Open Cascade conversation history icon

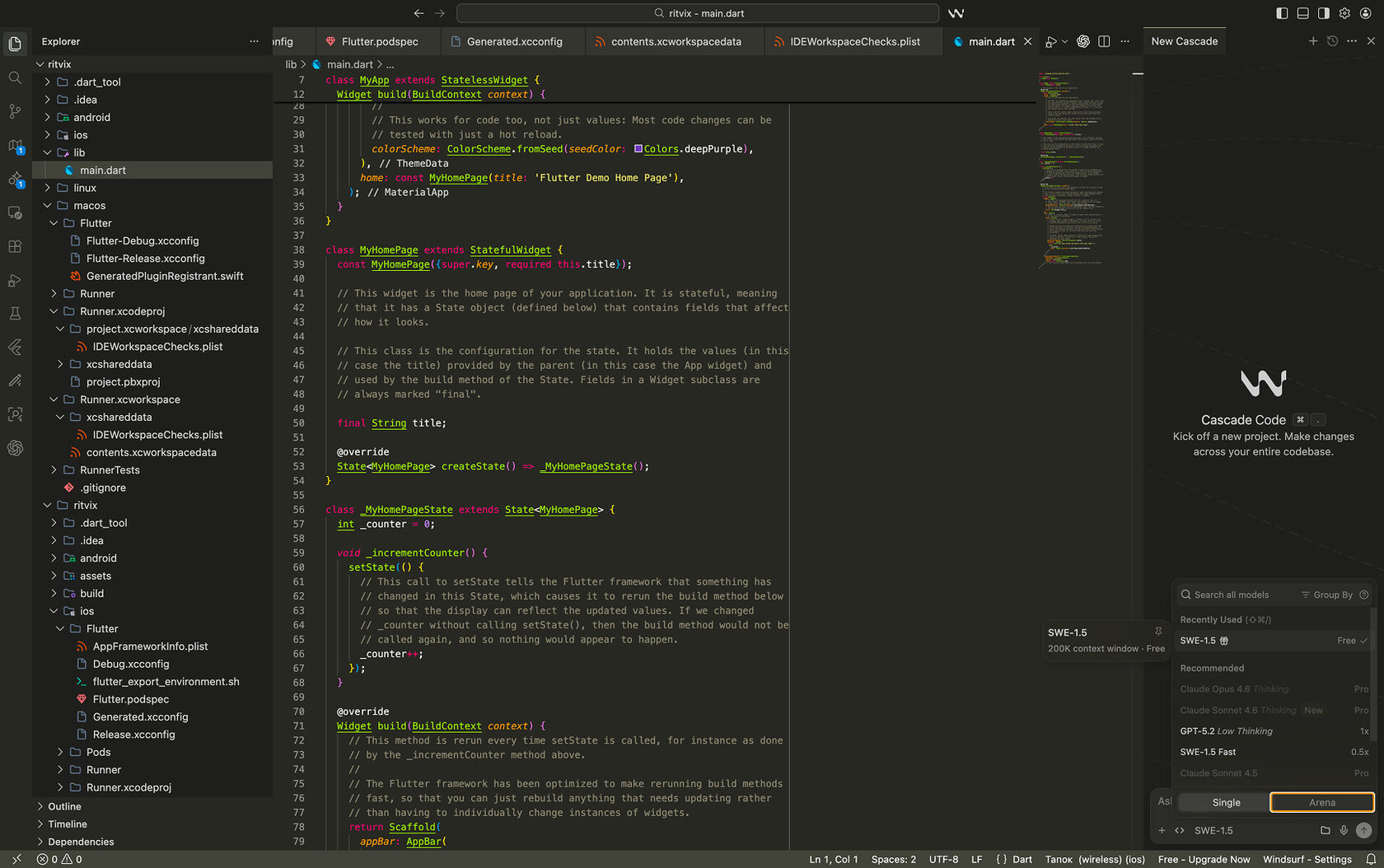[x=1332, y=41]
